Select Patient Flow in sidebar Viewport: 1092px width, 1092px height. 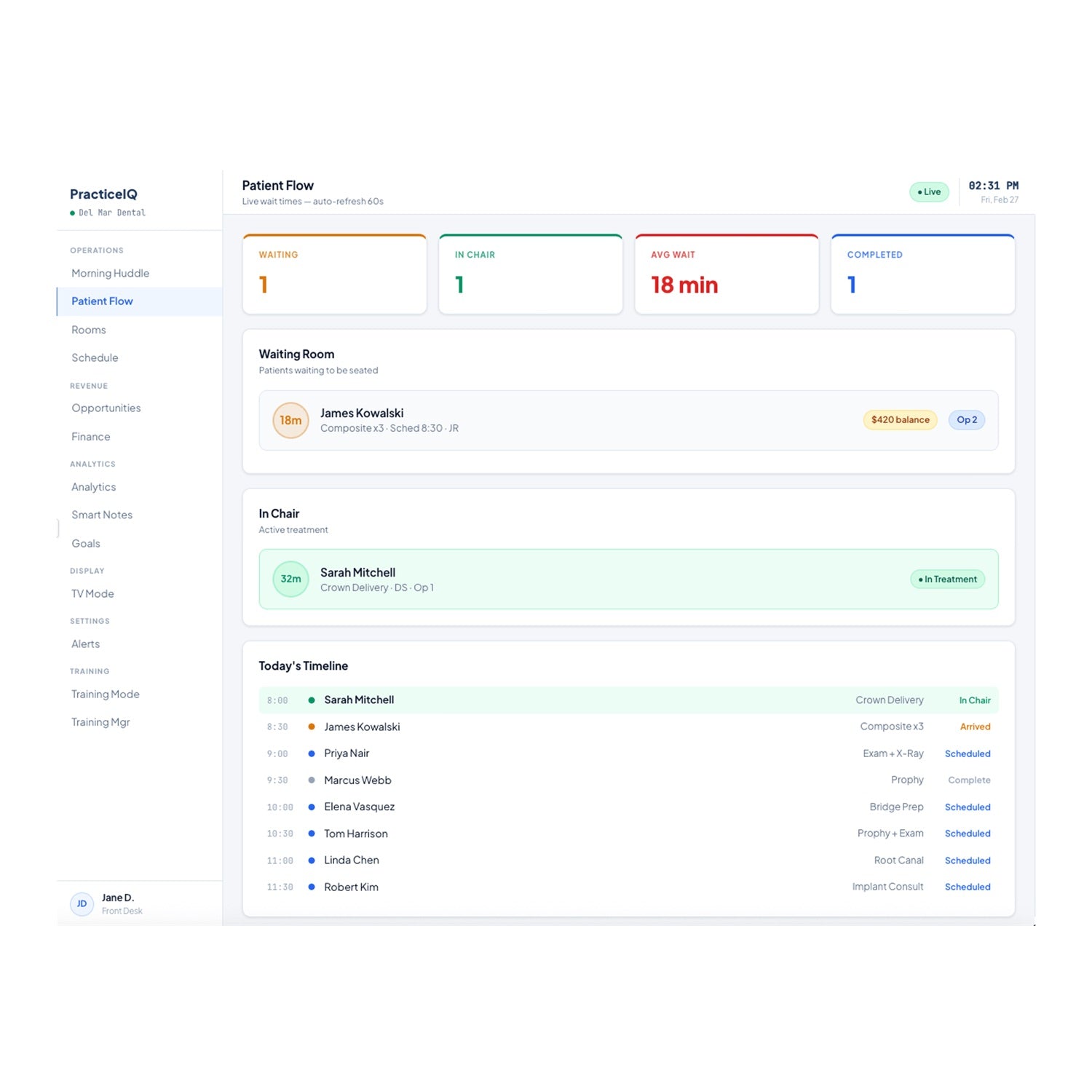139,301
